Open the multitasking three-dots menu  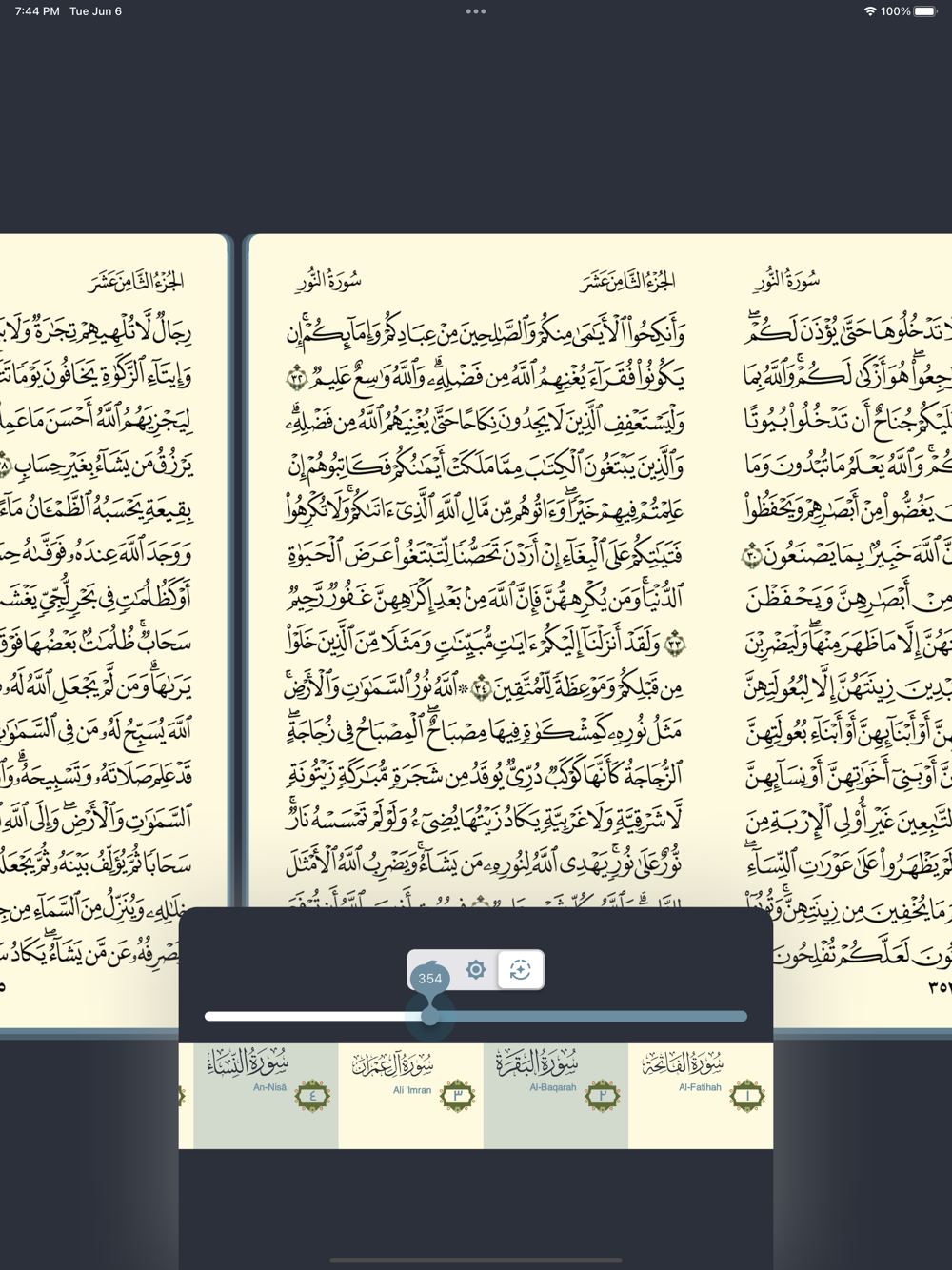pyautogui.click(x=476, y=11)
